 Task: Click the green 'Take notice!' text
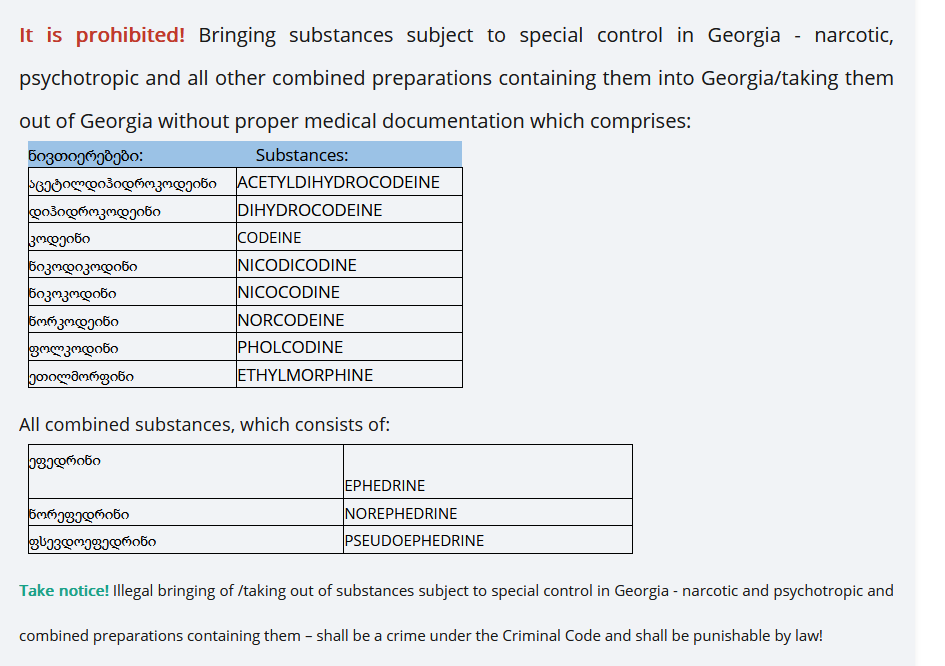pyautogui.click(x=64, y=591)
